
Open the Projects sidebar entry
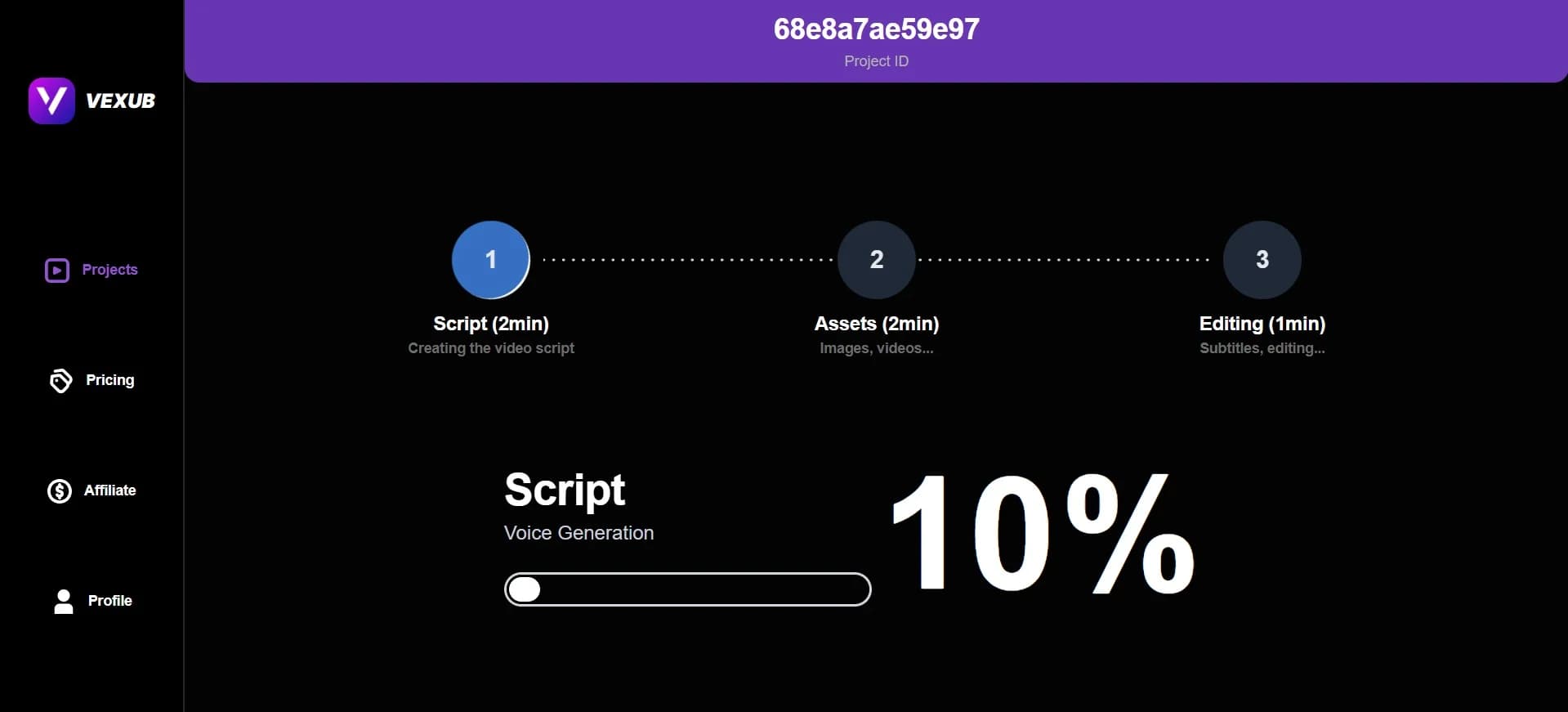click(x=110, y=270)
